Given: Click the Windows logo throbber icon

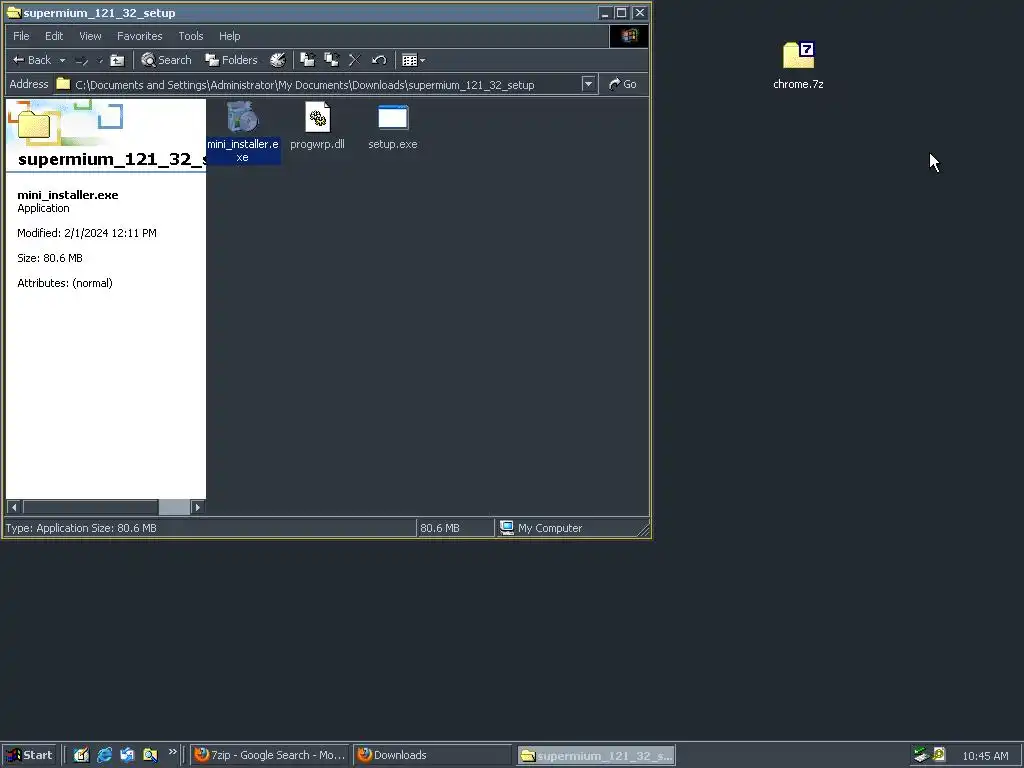Looking at the screenshot, I should pos(629,36).
